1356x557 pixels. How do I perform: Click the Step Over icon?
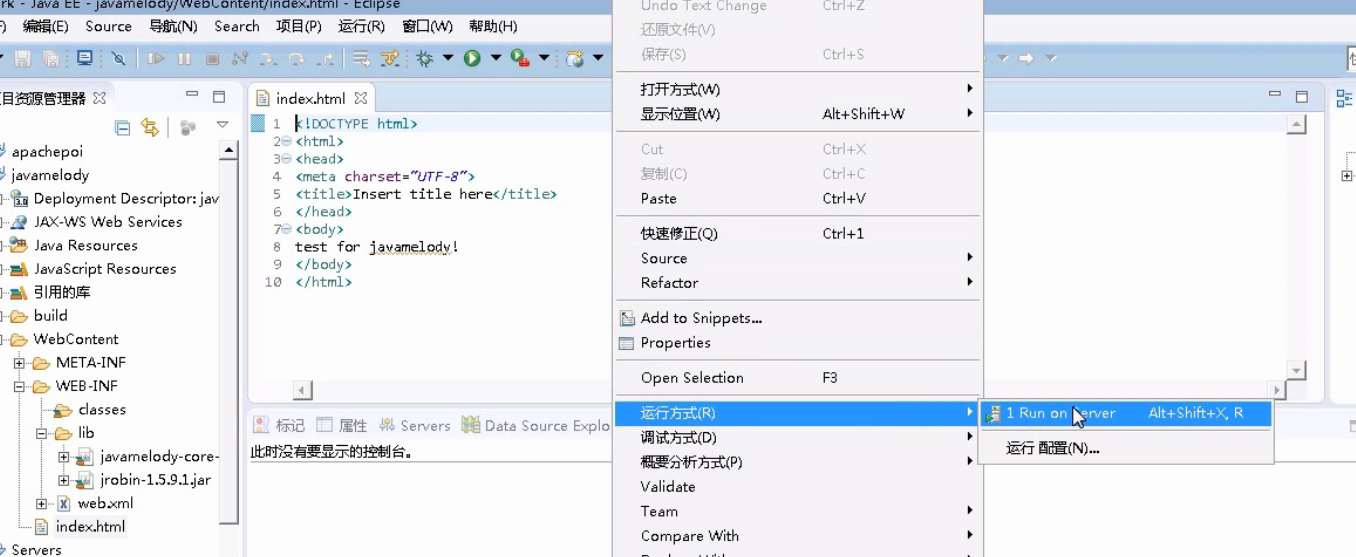[x=297, y=59]
